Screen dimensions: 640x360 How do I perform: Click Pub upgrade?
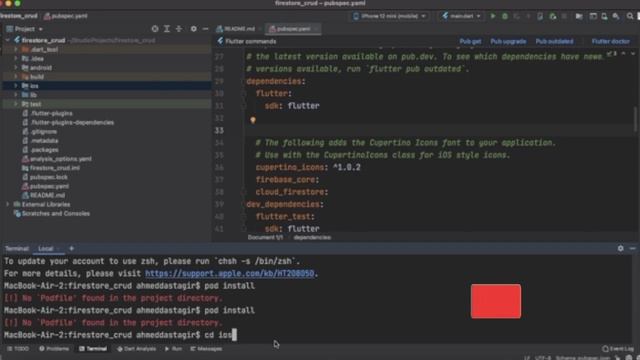[x=508, y=41]
